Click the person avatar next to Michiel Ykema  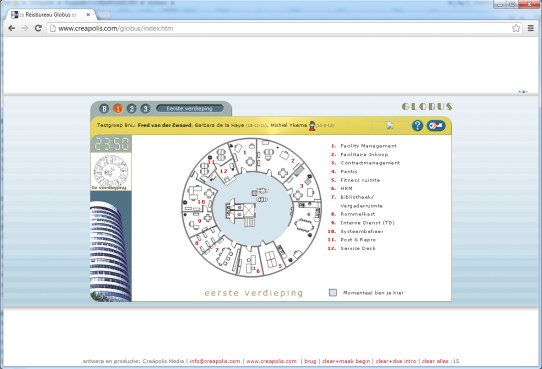point(312,125)
